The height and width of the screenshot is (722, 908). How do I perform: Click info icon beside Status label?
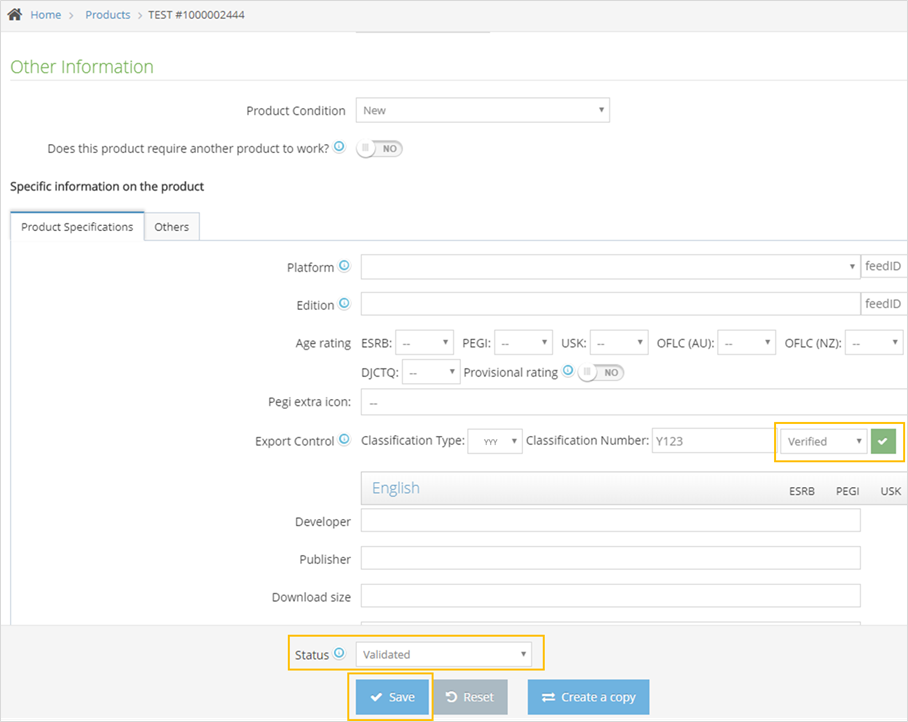coord(339,654)
